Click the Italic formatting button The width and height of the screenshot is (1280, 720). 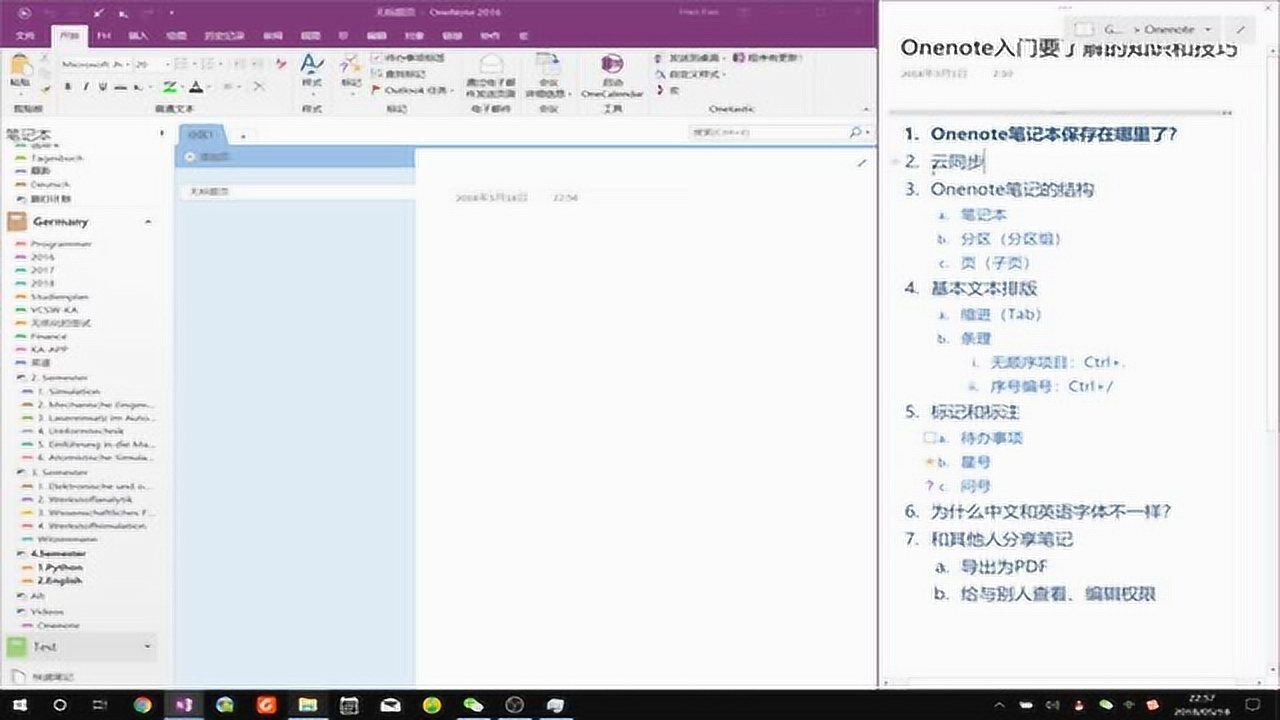coord(85,87)
